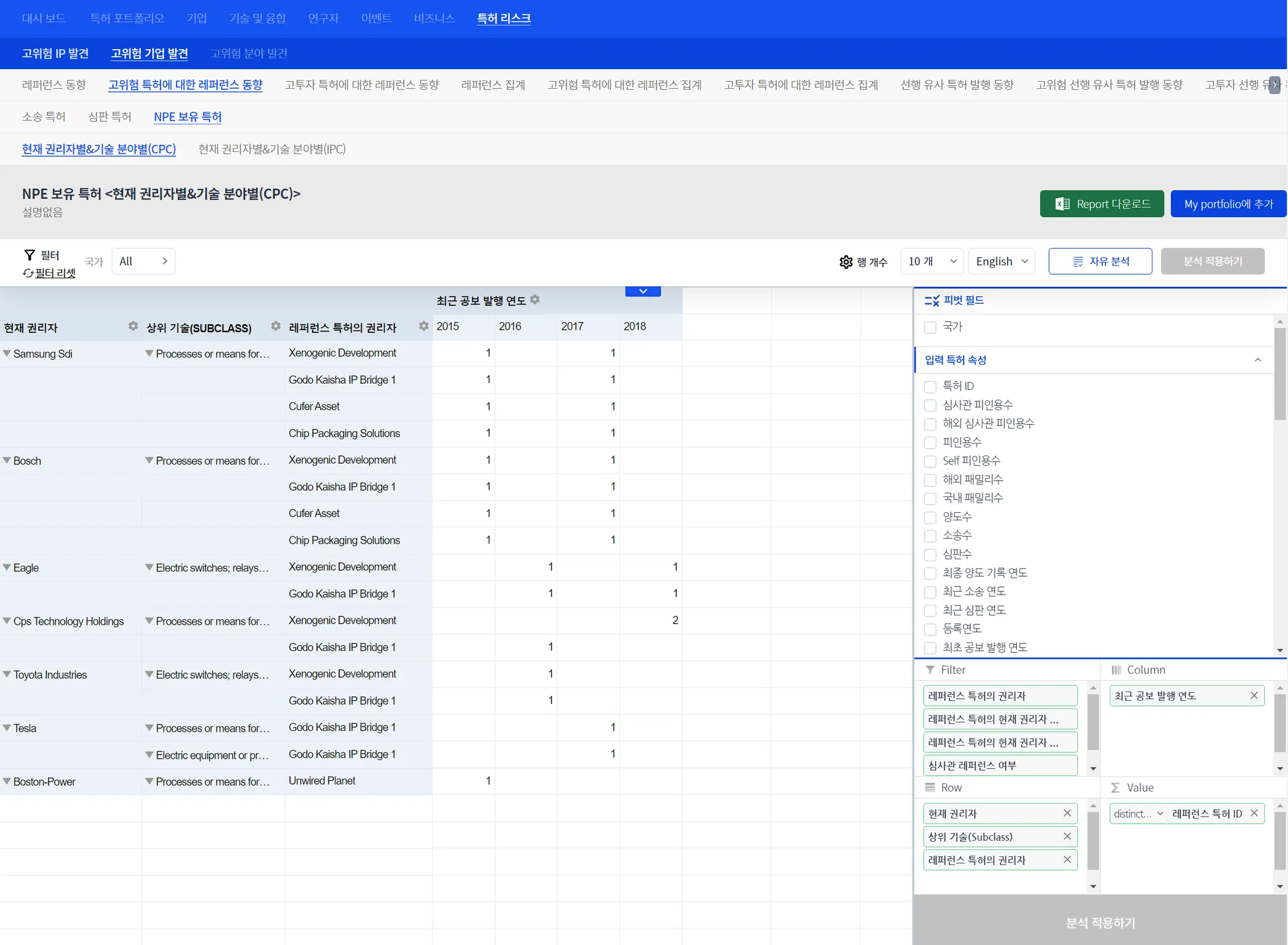Check the 특허 ID checkbox

click(x=930, y=386)
